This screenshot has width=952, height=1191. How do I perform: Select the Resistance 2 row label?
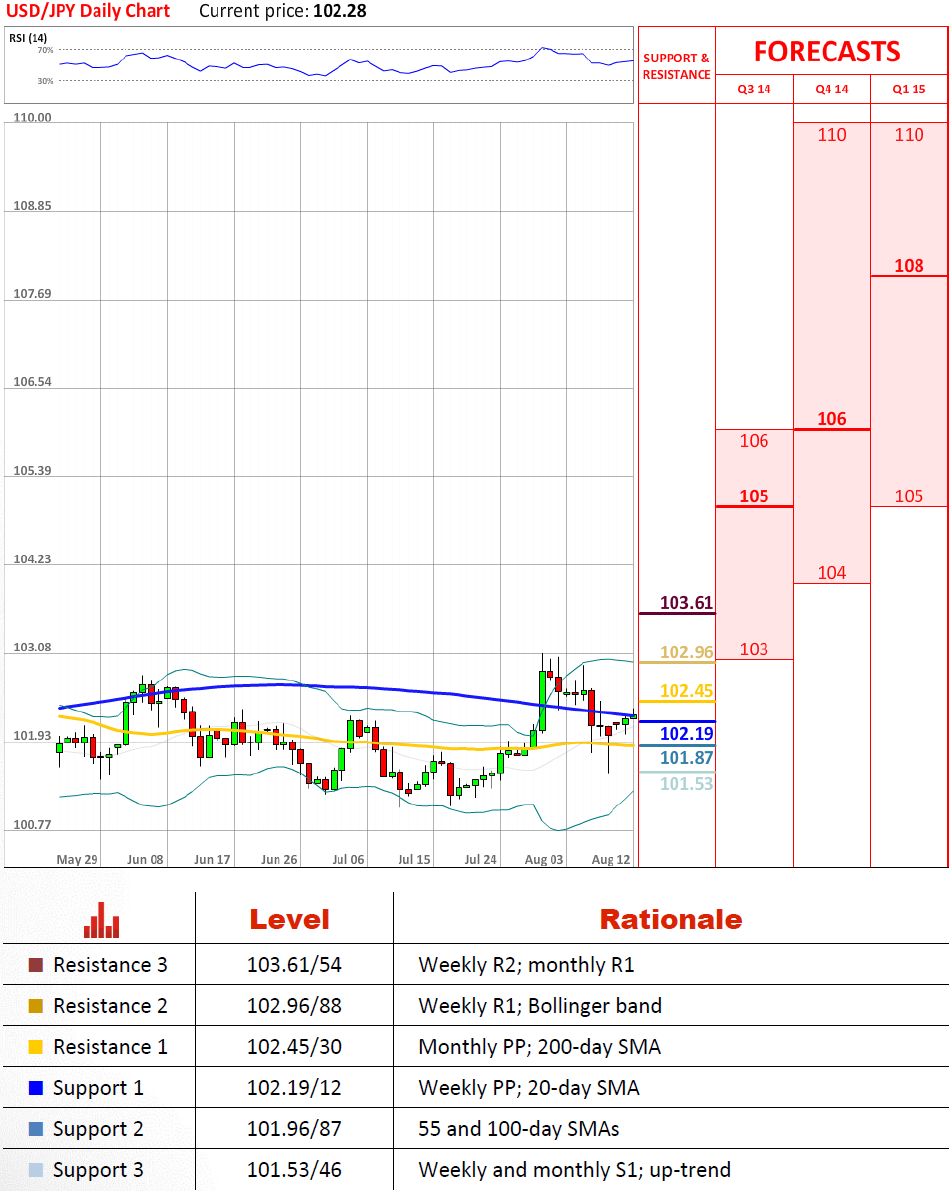tap(110, 1006)
